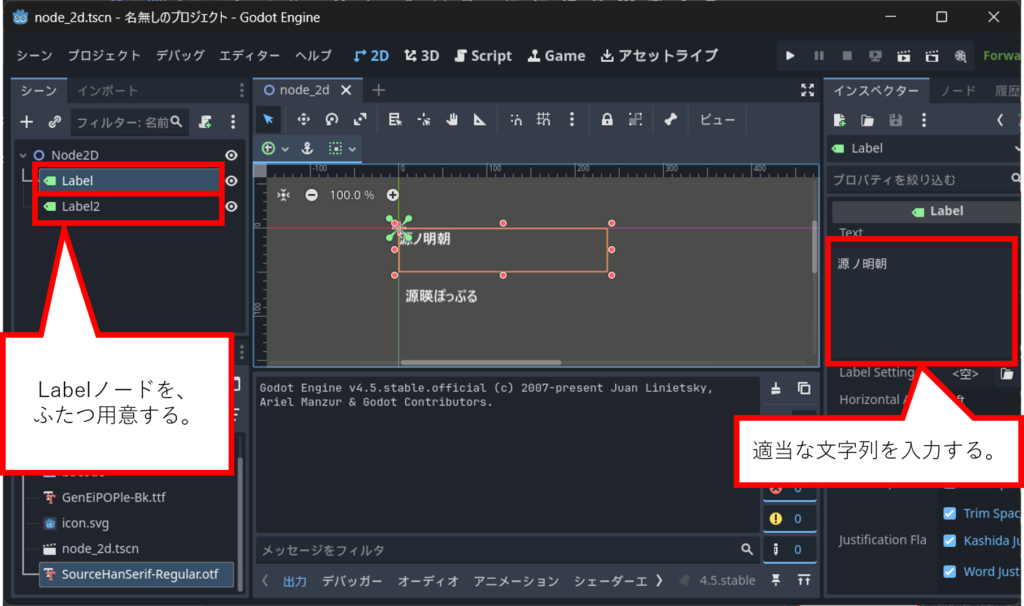Lock the selected node with padlock icon
1024x606 pixels.
pos(607,119)
